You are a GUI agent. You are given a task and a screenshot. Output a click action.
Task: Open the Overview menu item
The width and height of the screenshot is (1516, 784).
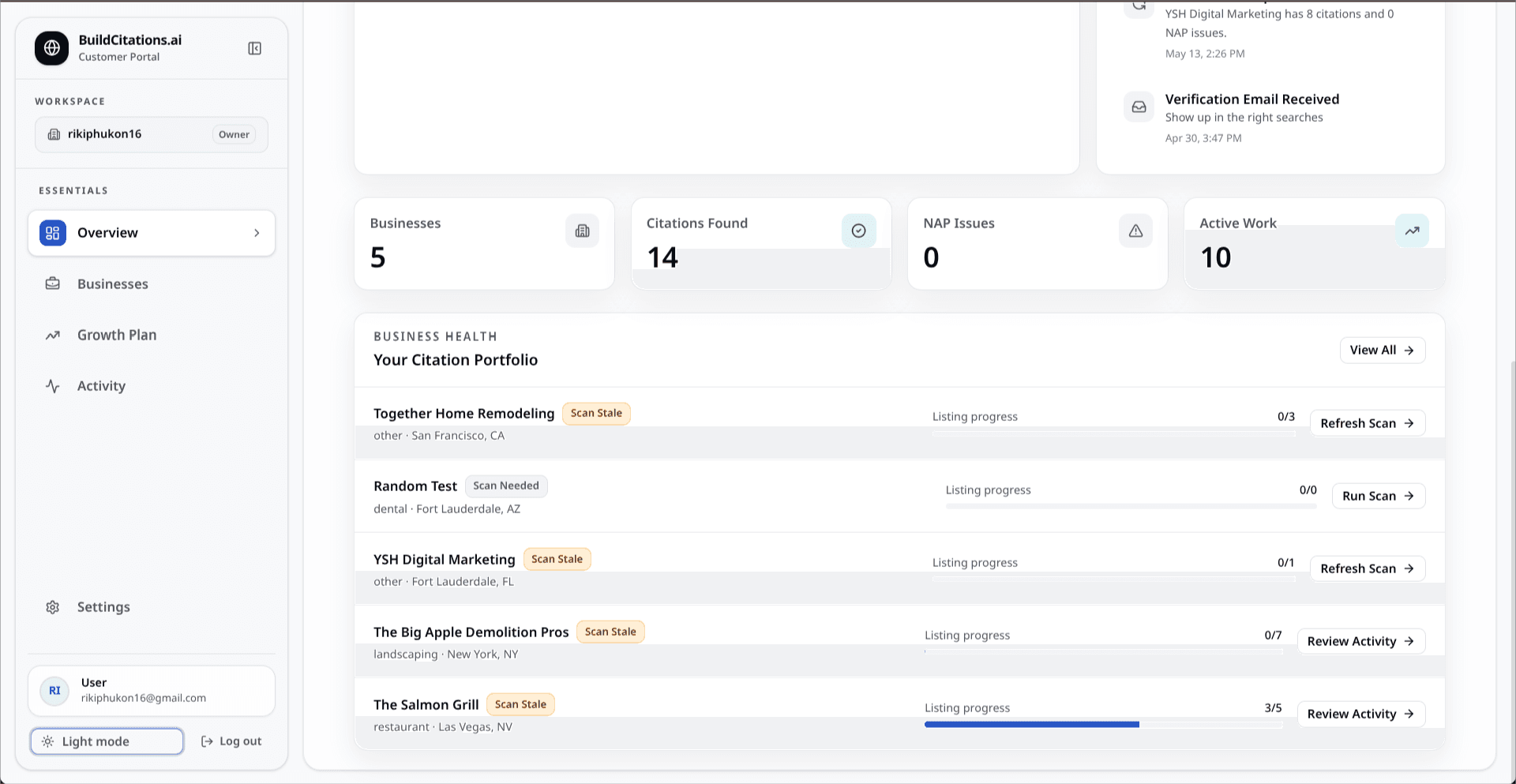152,233
